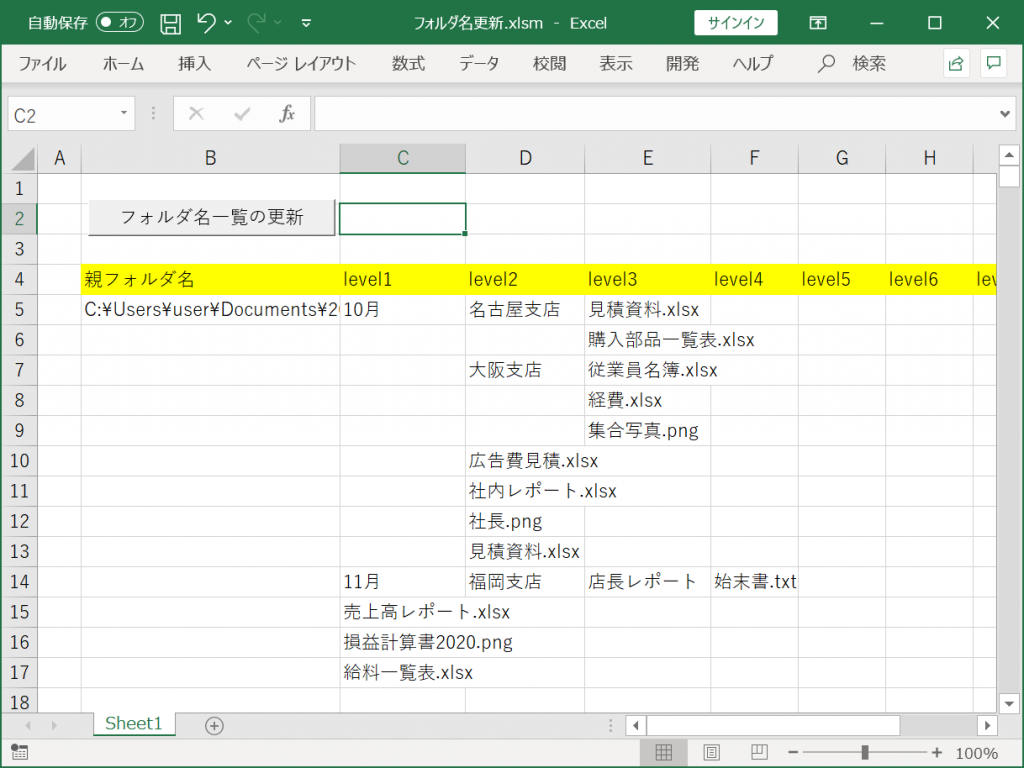Select the level1 header cell
The image size is (1024, 768).
coord(402,280)
